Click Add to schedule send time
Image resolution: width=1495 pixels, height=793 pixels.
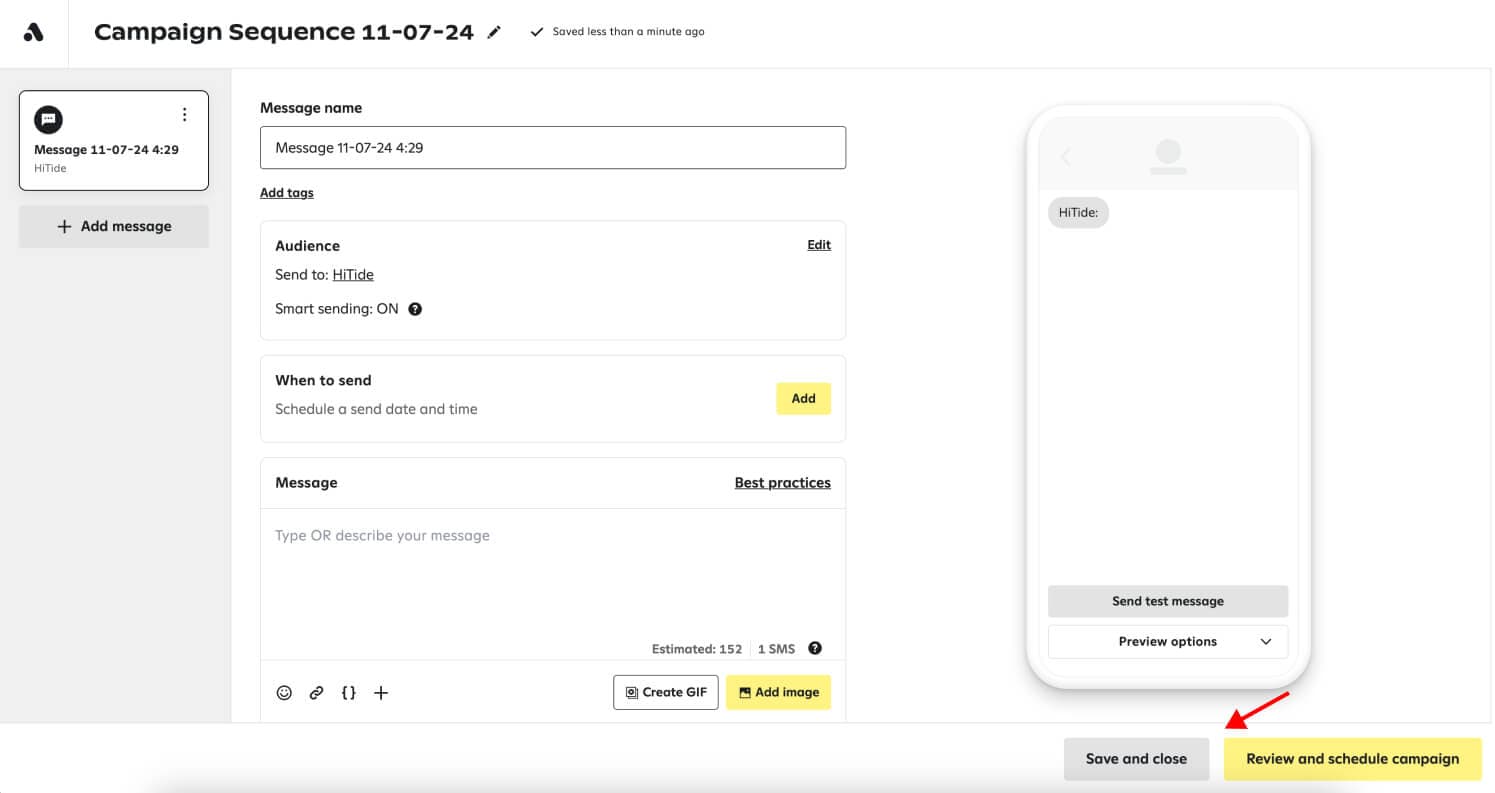[x=803, y=398]
